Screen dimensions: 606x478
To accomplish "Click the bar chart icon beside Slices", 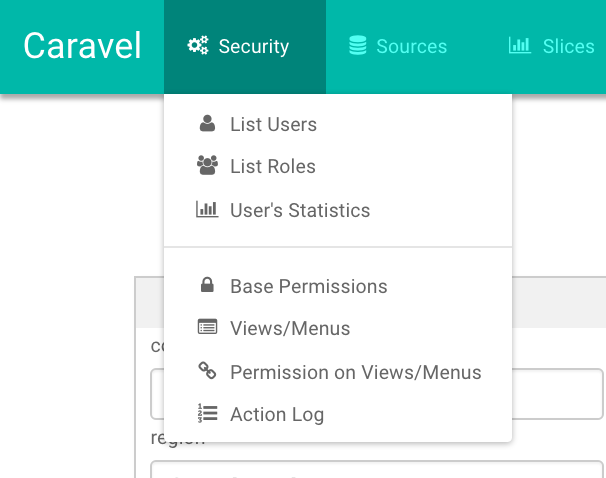I will 519,46.
